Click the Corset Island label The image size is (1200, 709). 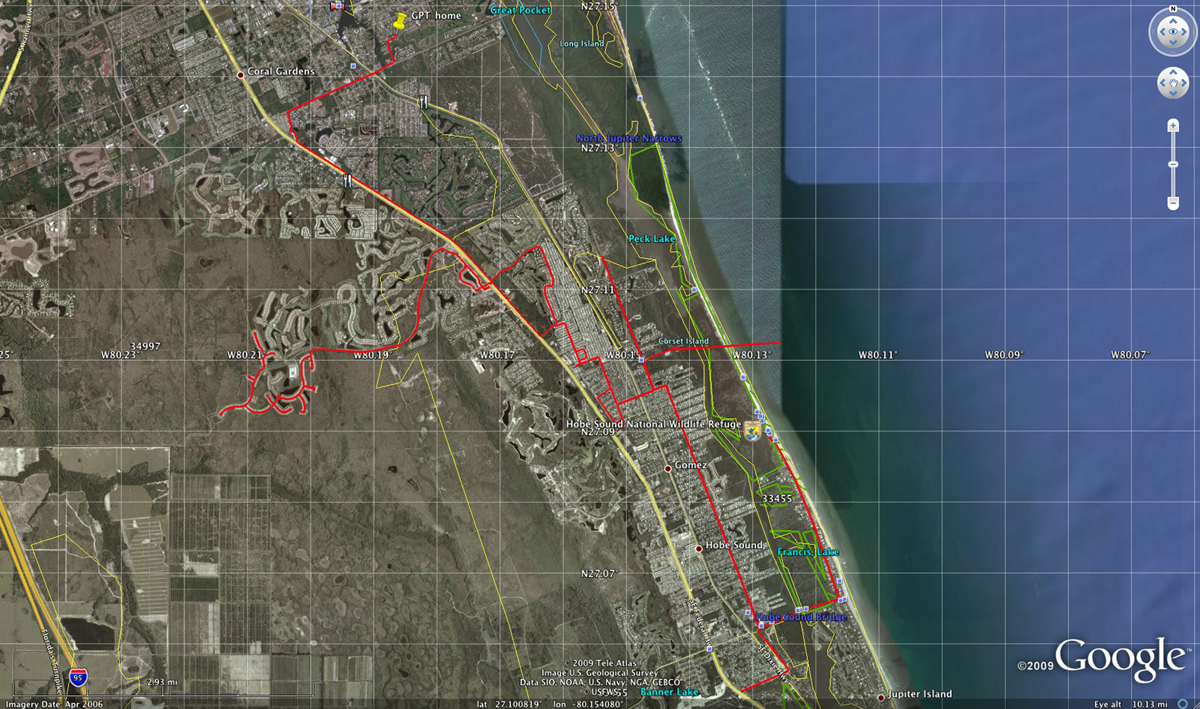(684, 341)
